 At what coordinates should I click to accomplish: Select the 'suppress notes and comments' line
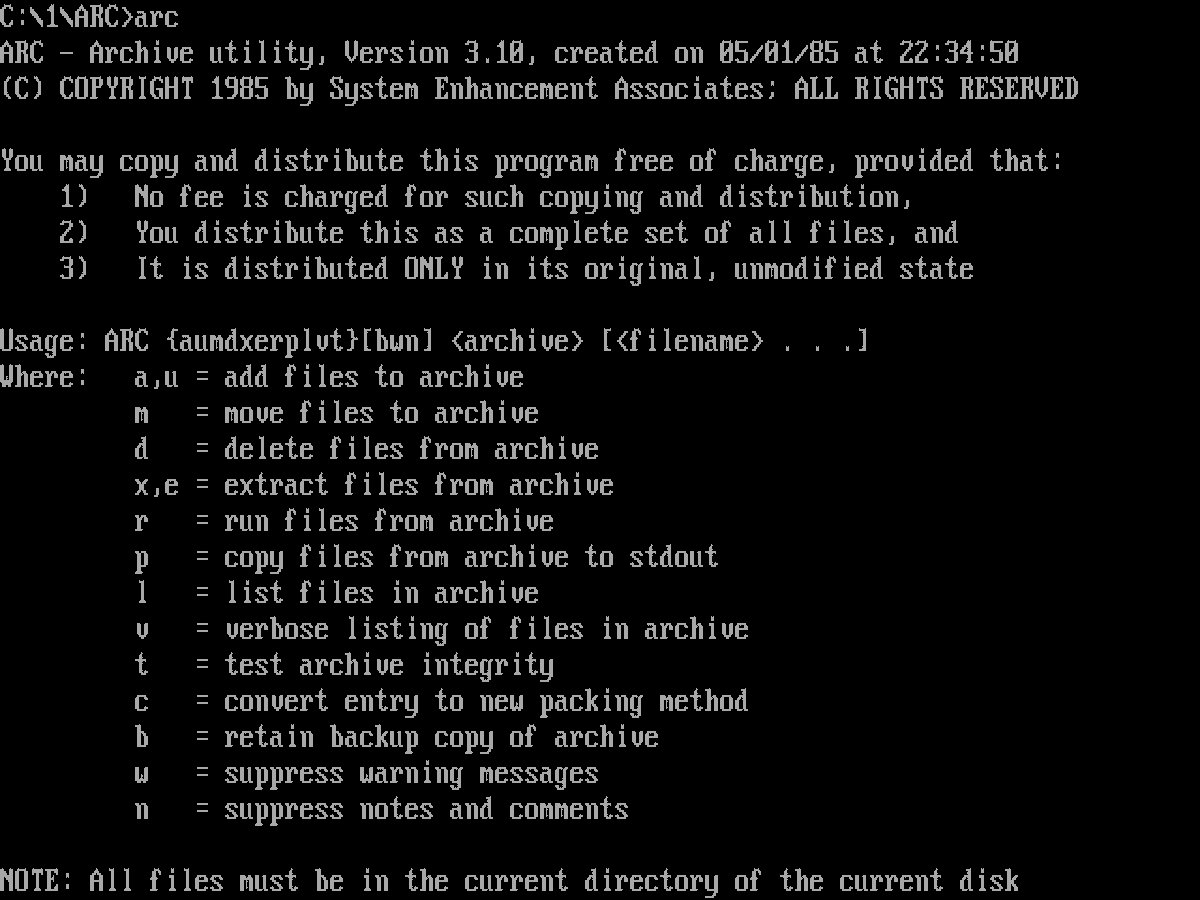[x=381, y=809]
